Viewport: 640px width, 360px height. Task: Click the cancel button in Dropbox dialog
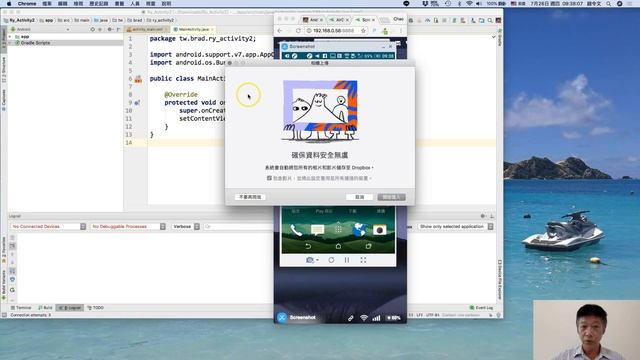pos(359,197)
